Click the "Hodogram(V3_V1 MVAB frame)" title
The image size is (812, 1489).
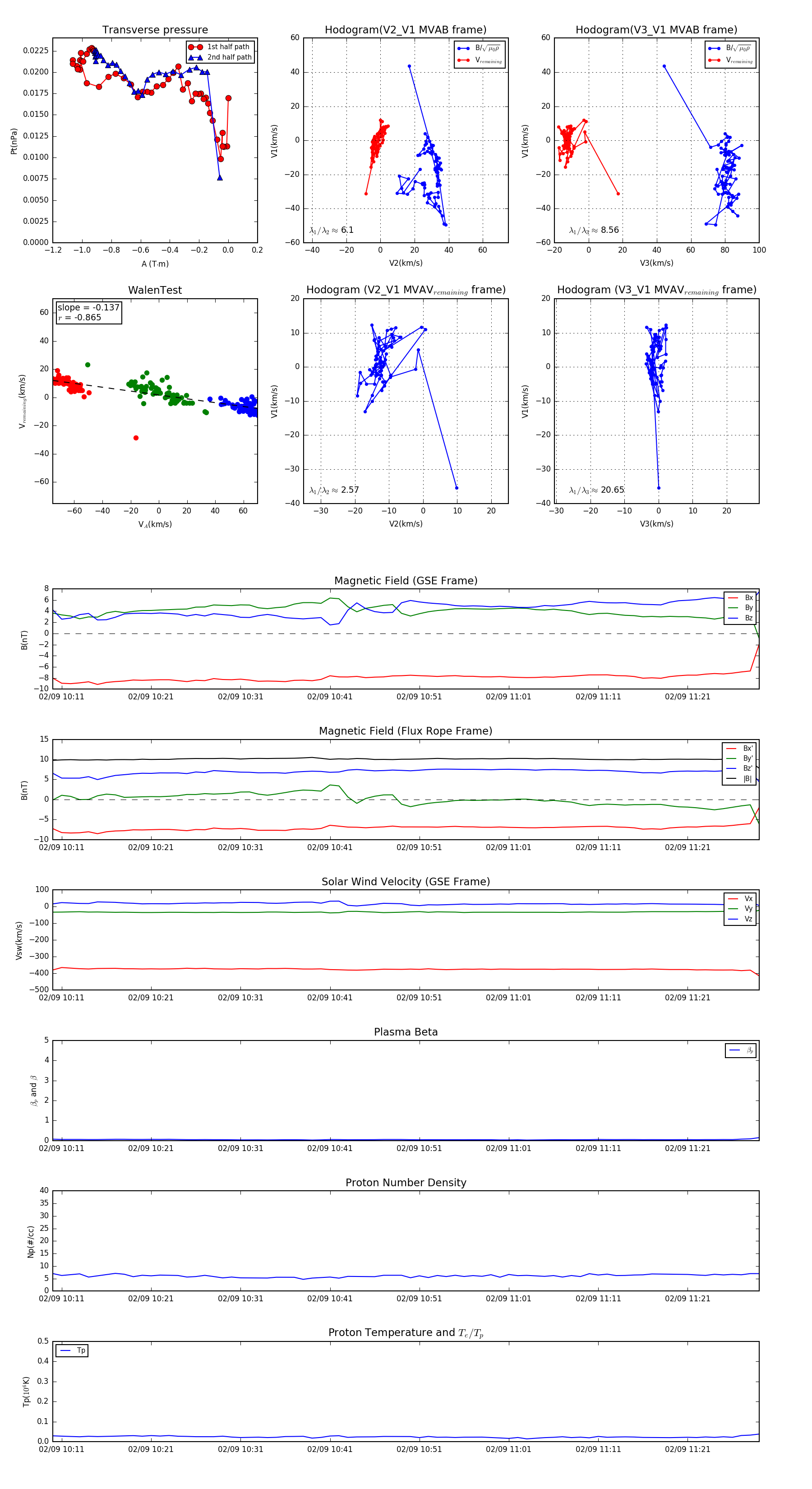click(656, 30)
